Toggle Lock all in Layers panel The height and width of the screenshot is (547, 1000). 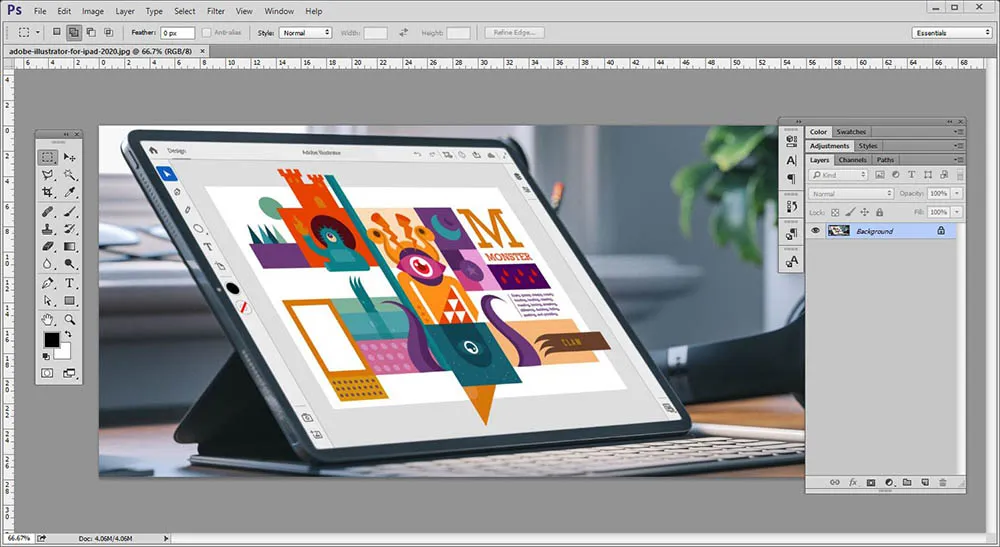coord(879,212)
